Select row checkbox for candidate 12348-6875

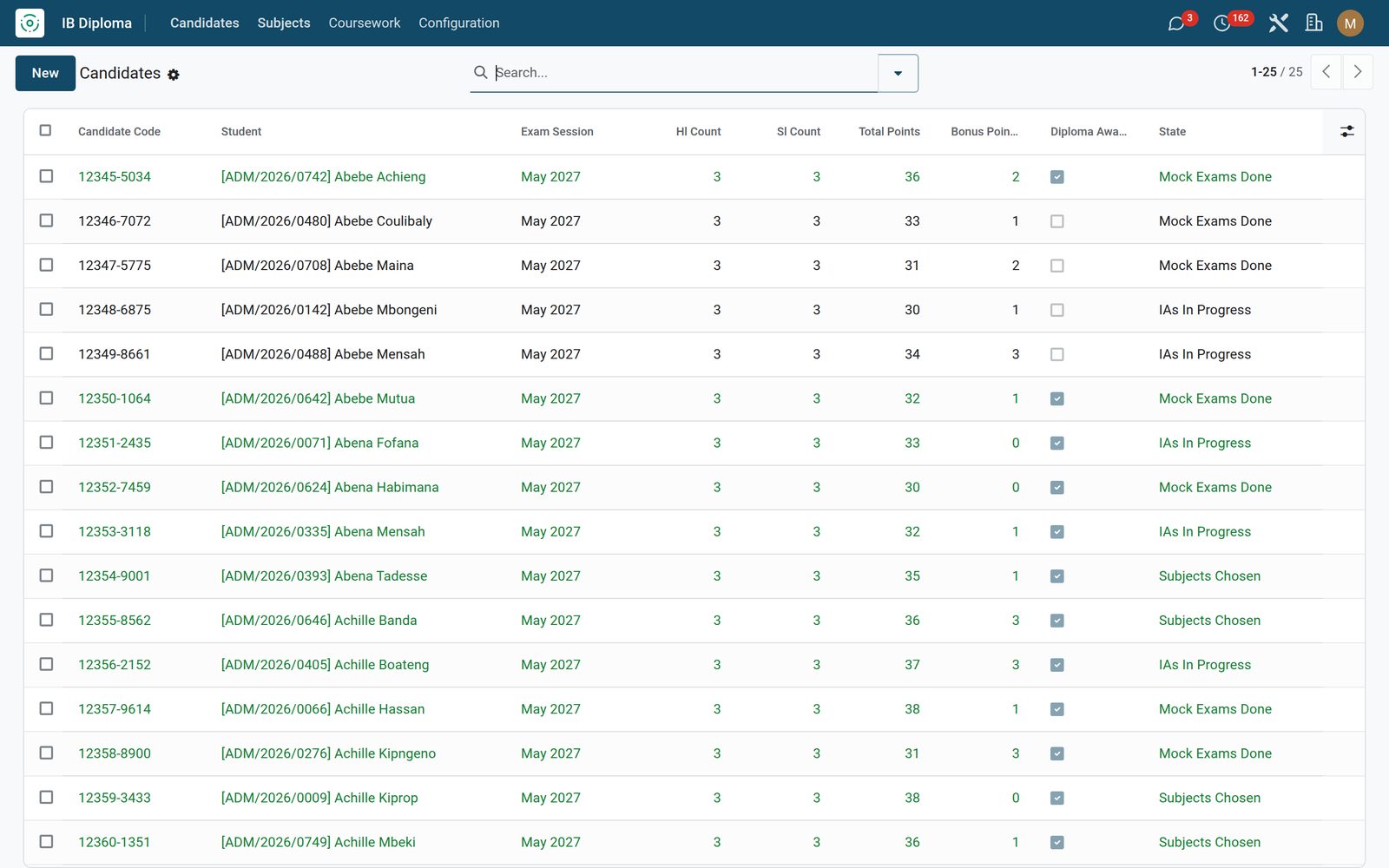click(46, 309)
